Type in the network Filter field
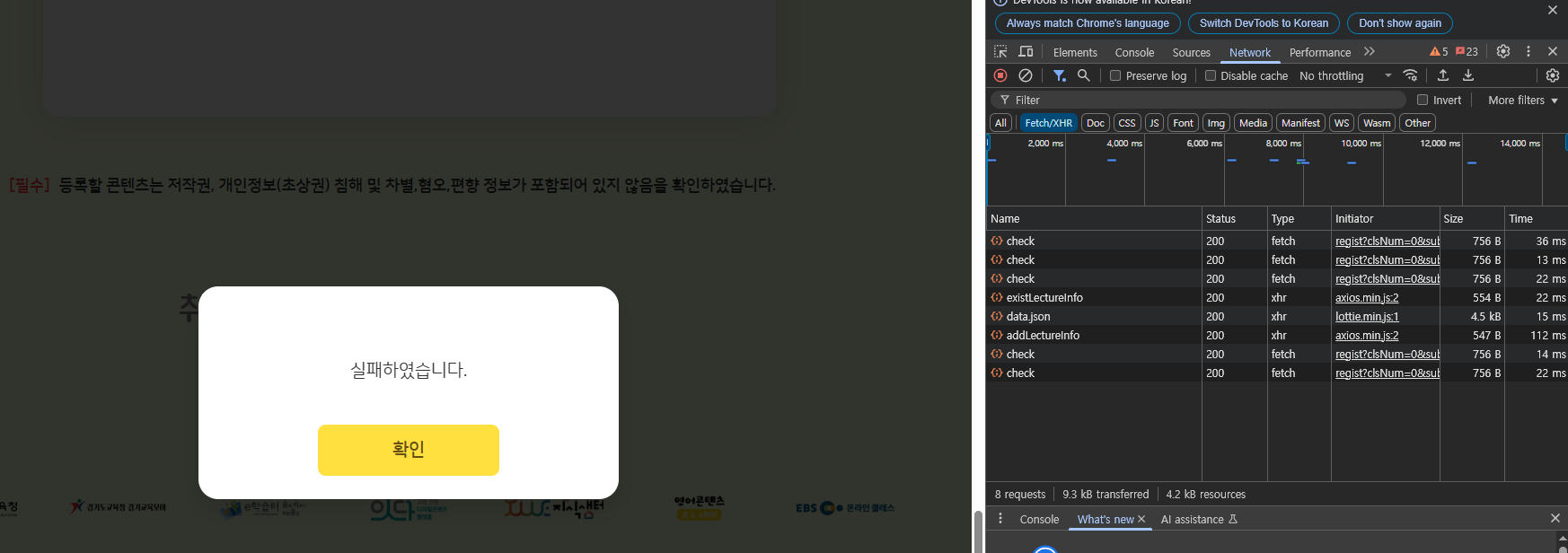Screen dimensions: 1568x553 pos(1203,101)
